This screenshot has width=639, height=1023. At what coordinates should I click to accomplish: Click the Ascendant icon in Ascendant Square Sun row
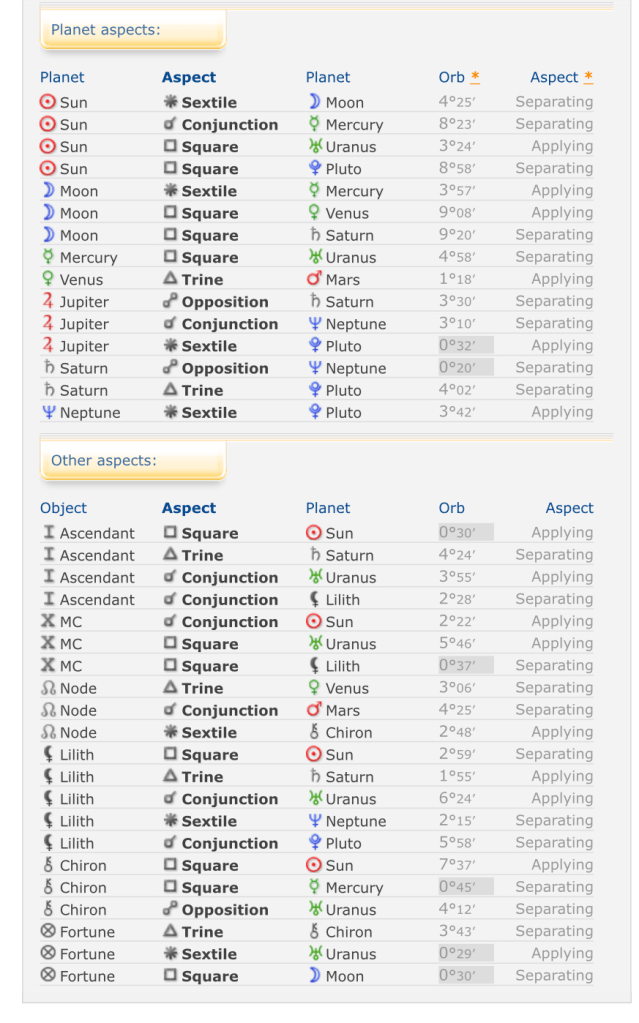click(x=48, y=534)
